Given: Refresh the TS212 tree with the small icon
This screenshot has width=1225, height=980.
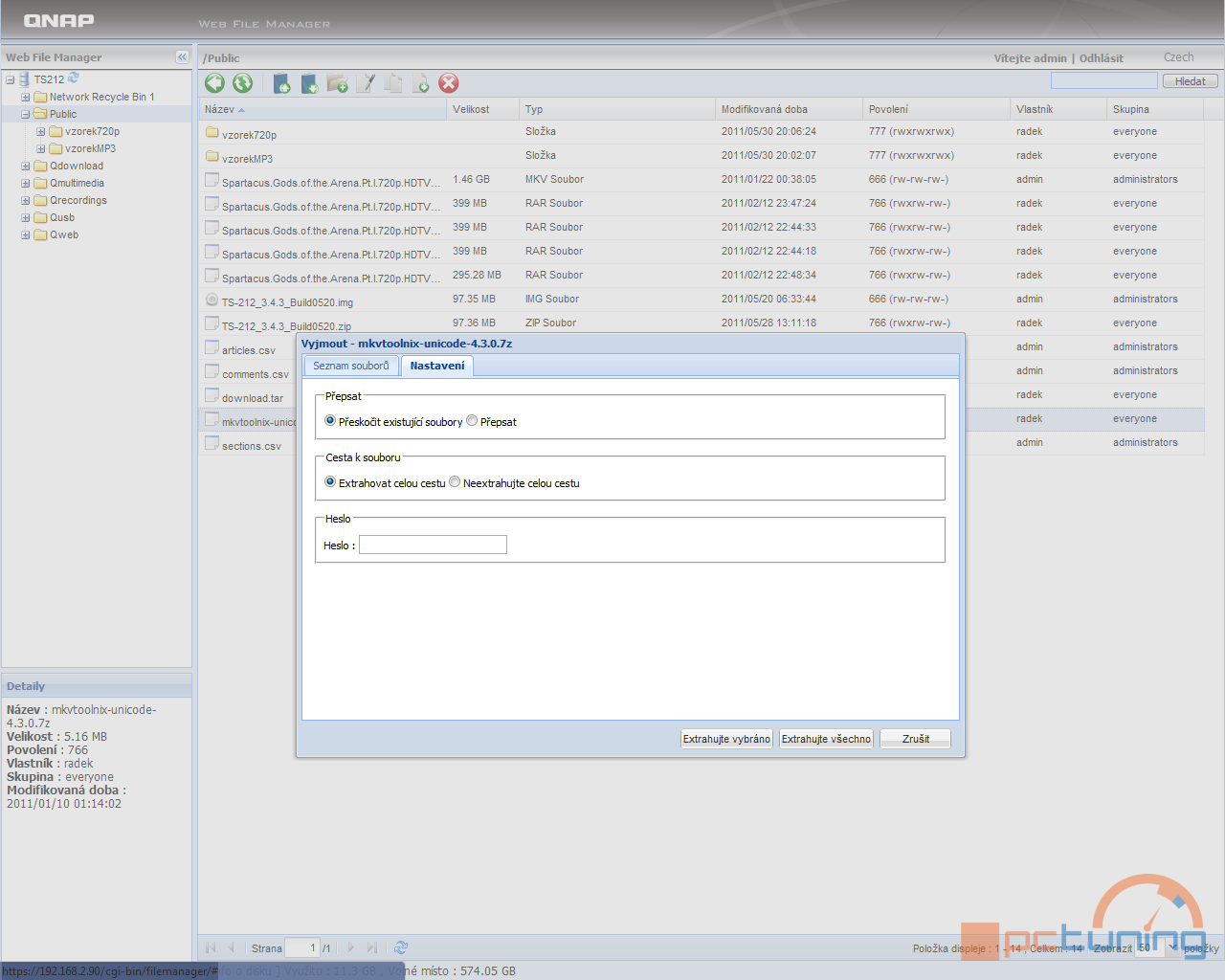Looking at the screenshot, I should point(74,78).
